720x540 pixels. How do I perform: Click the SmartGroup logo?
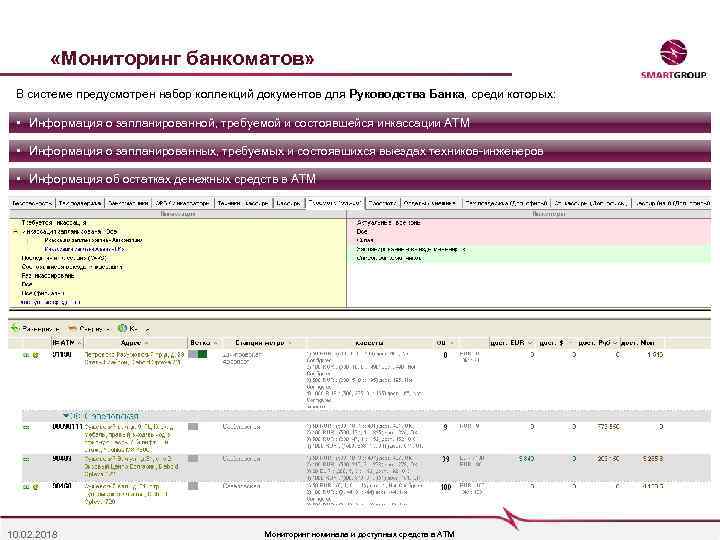674,59
